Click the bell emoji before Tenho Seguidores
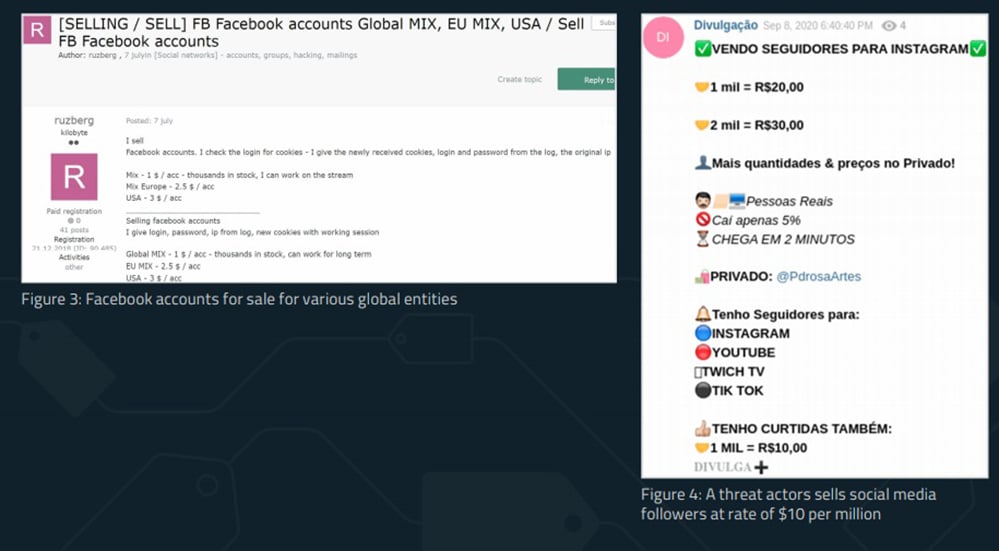 tap(702, 314)
